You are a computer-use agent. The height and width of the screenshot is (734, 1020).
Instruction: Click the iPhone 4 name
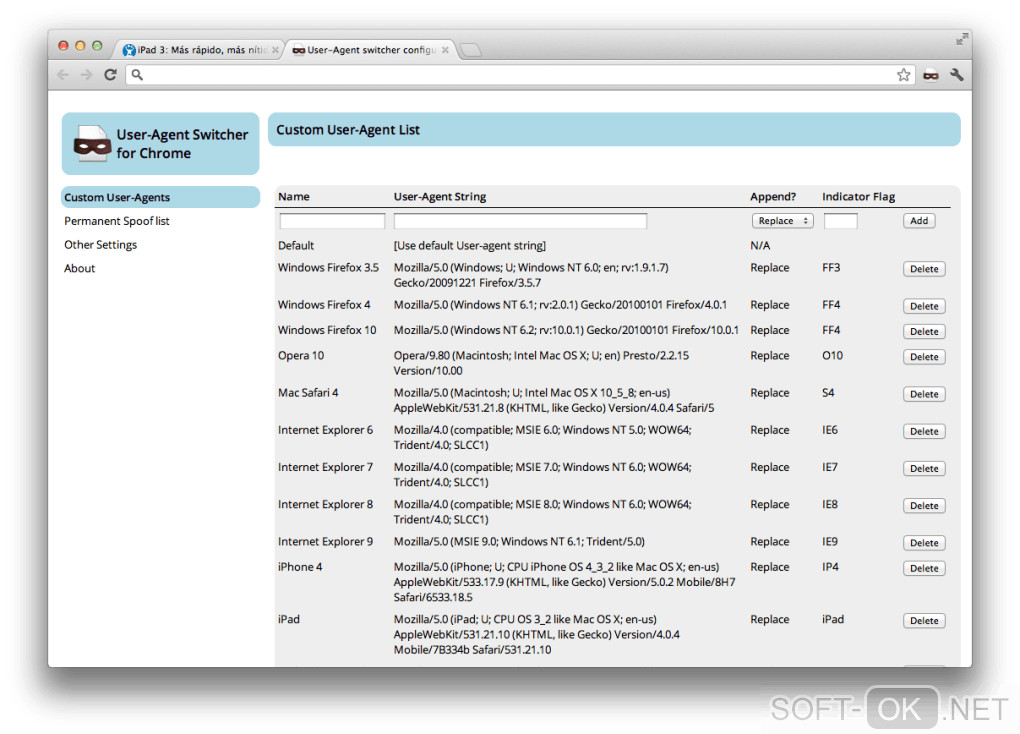coord(300,567)
